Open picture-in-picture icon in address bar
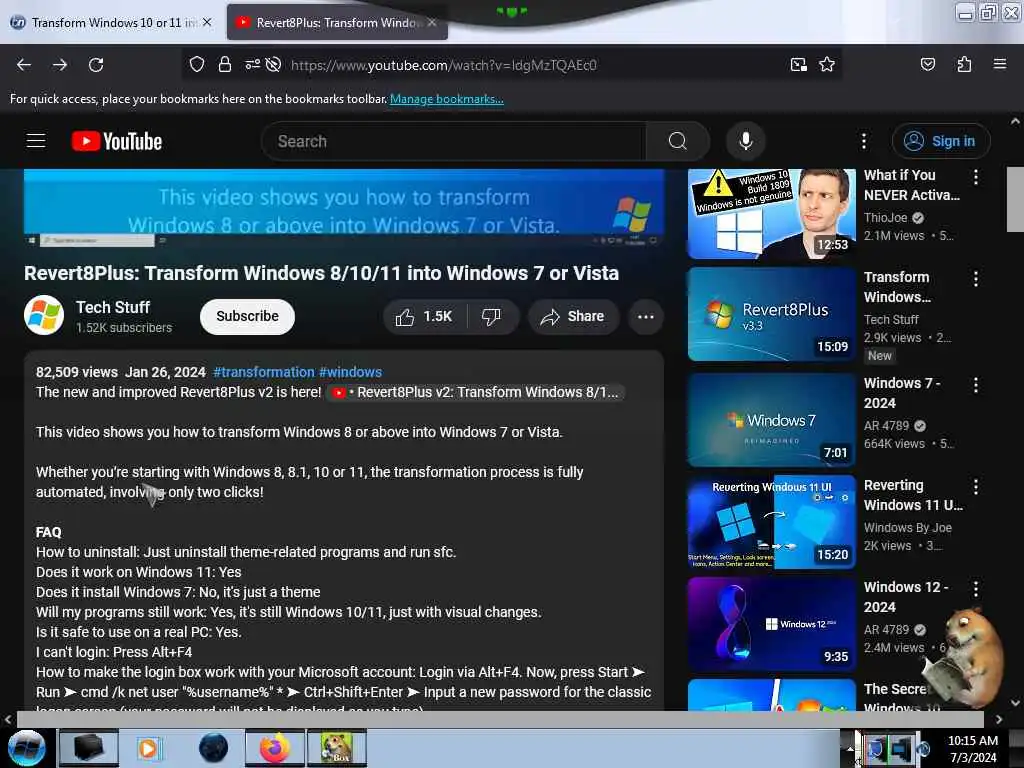Image resolution: width=1024 pixels, height=768 pixels. (798, 64)
